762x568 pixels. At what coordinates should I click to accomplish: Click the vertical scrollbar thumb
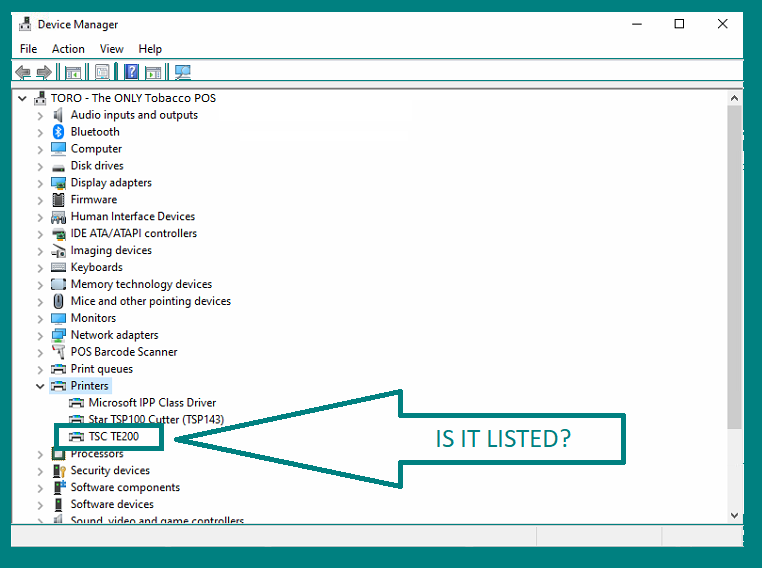(x=734, y=267)
